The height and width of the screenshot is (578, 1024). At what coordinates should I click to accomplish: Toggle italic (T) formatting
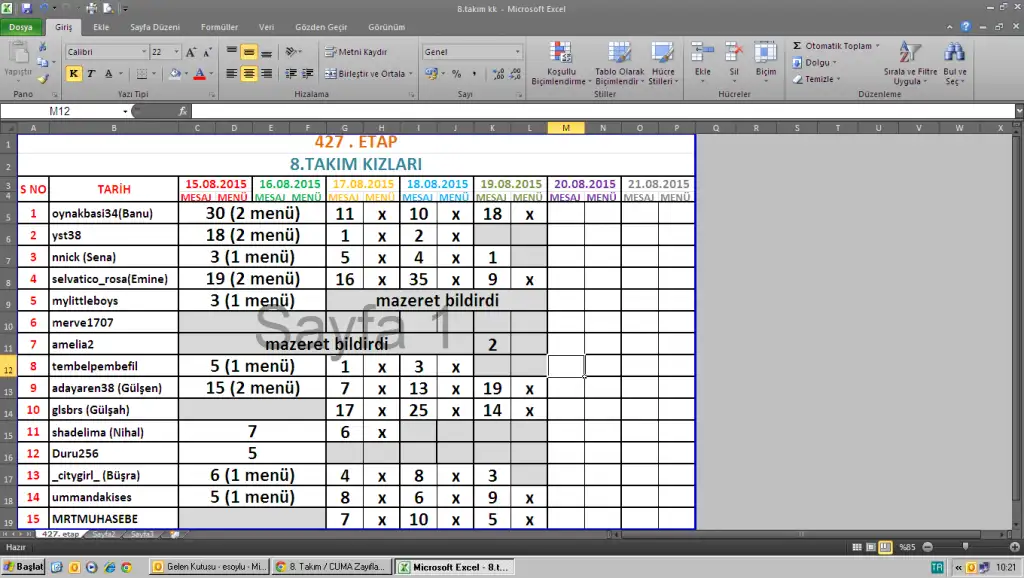[91, 73]
